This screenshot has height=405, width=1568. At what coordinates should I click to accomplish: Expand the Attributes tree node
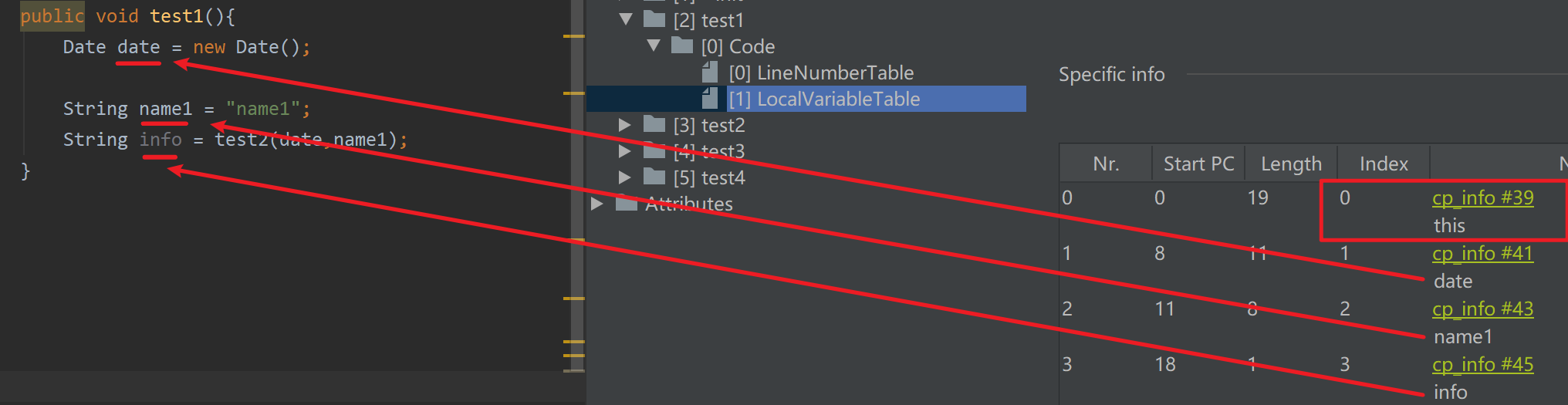click(597, 204)
